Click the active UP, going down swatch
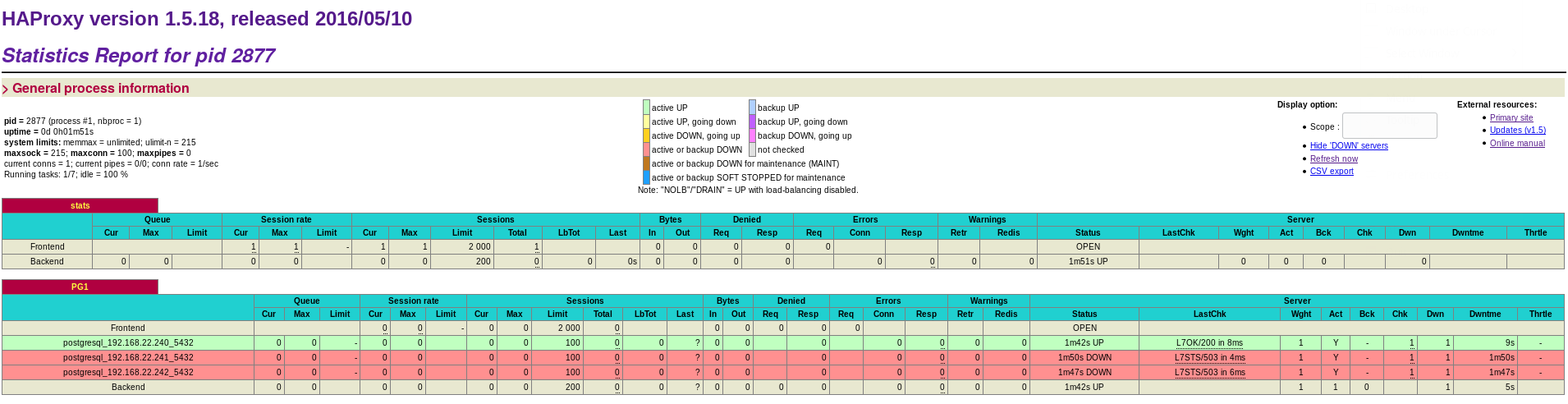1568x404 pixels. tap(646, 121)
